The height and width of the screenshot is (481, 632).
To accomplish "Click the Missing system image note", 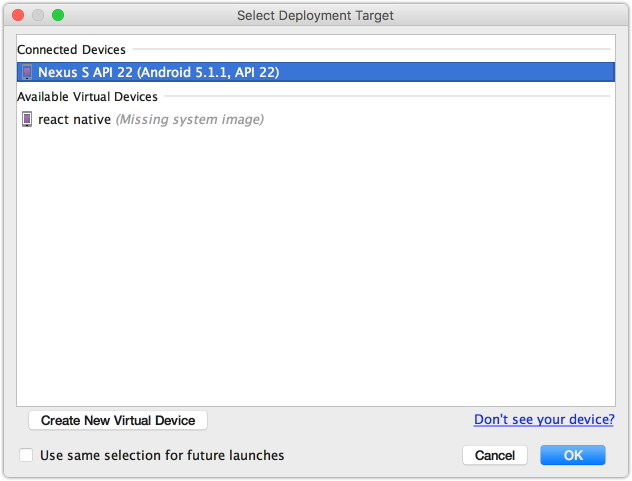I will pyautogui.click(x=190, y=119).
